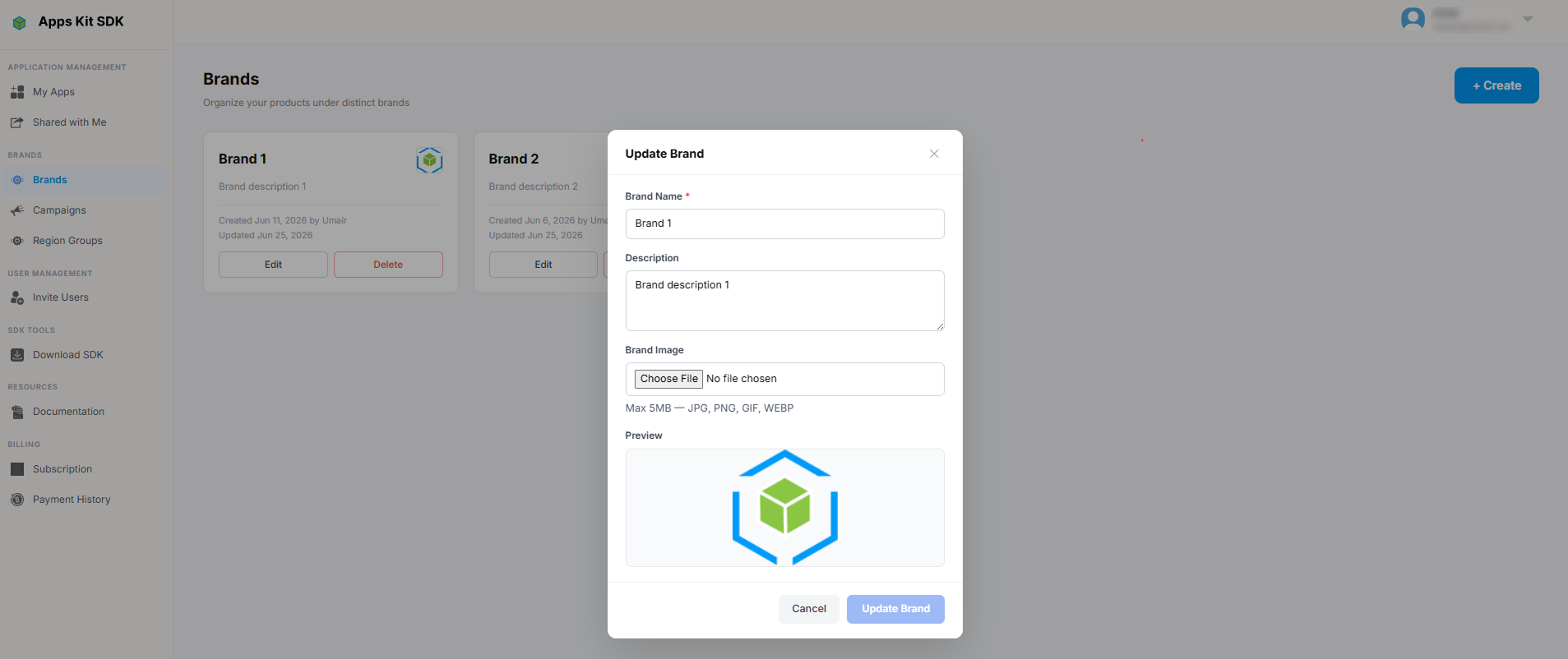Click the Apps Kit SDK logo icon
The image size is (1568, 659).
click(x=19, y=22)
